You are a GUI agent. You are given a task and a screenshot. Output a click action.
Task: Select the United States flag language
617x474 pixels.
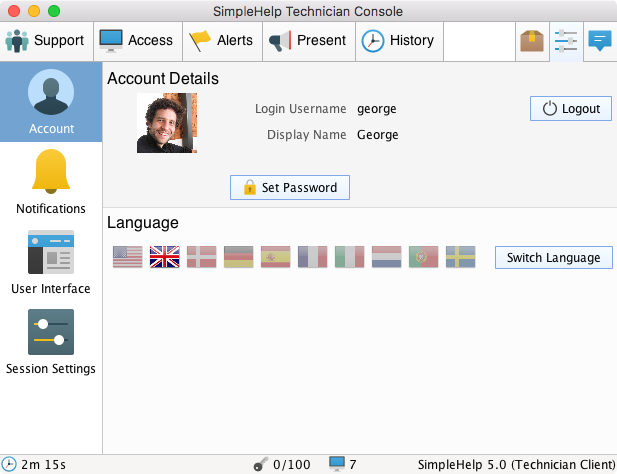pos(127,257)
